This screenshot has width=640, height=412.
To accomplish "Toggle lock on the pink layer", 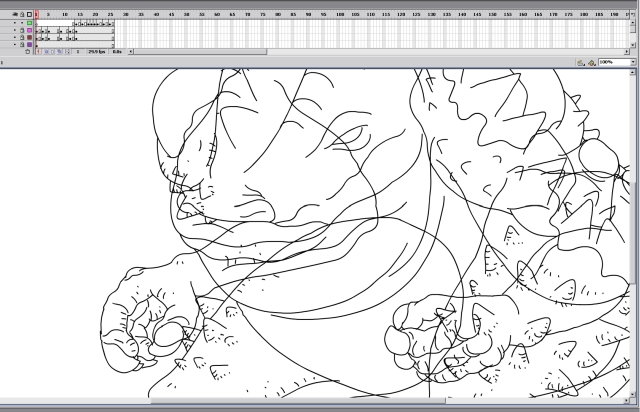I will 22,30.
